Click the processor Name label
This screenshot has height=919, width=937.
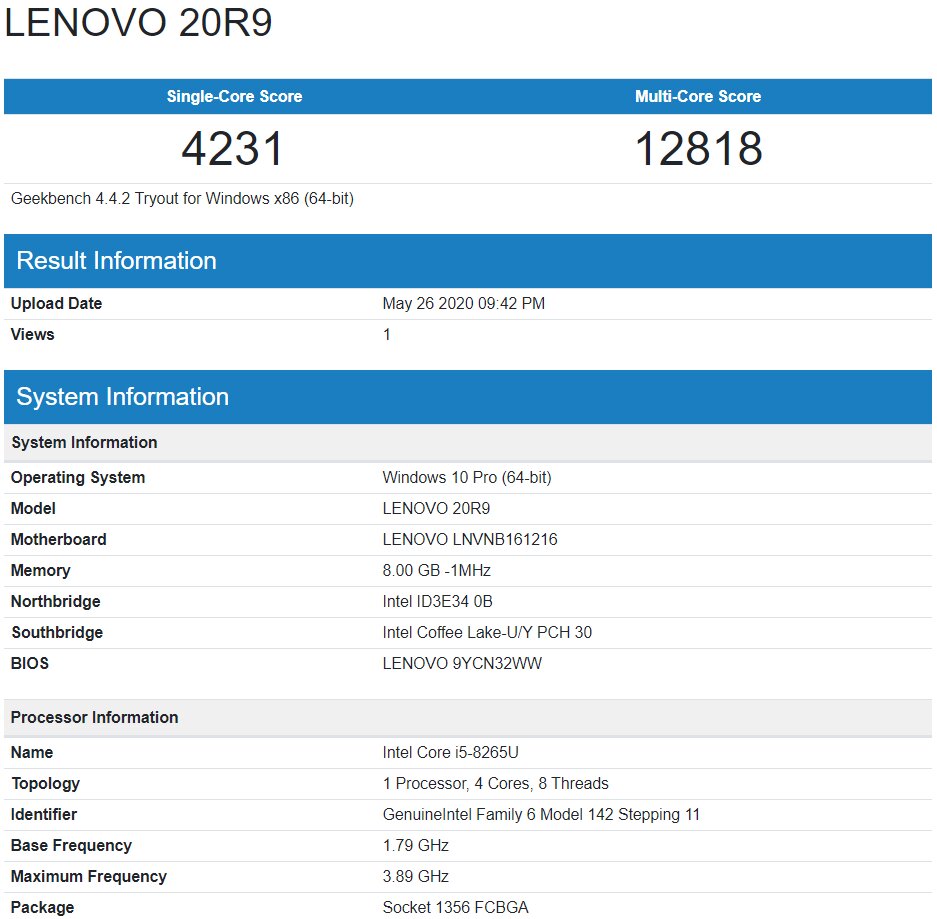(x=32, y=752)
